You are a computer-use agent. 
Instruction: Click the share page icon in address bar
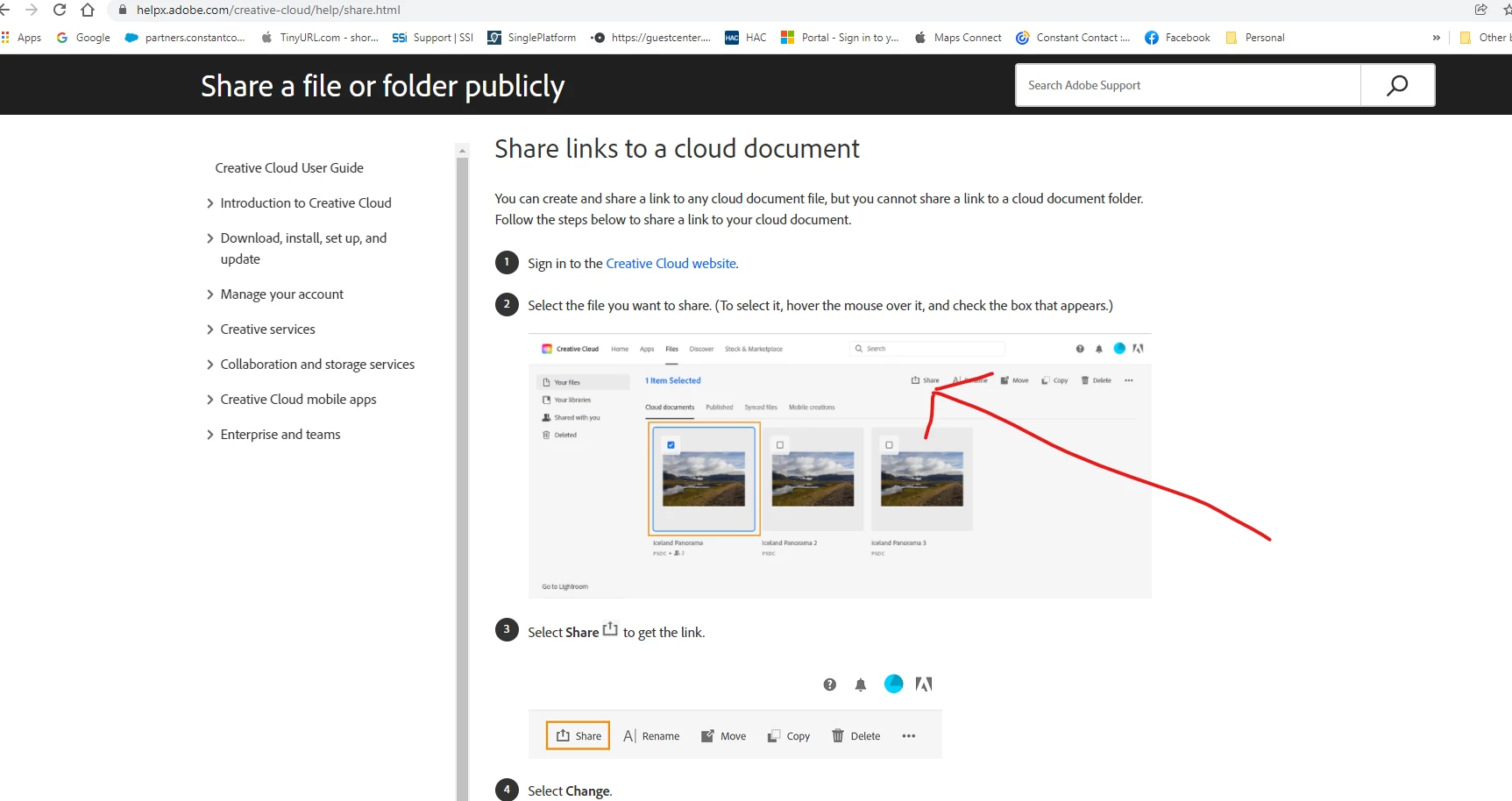click(1480, 10)
